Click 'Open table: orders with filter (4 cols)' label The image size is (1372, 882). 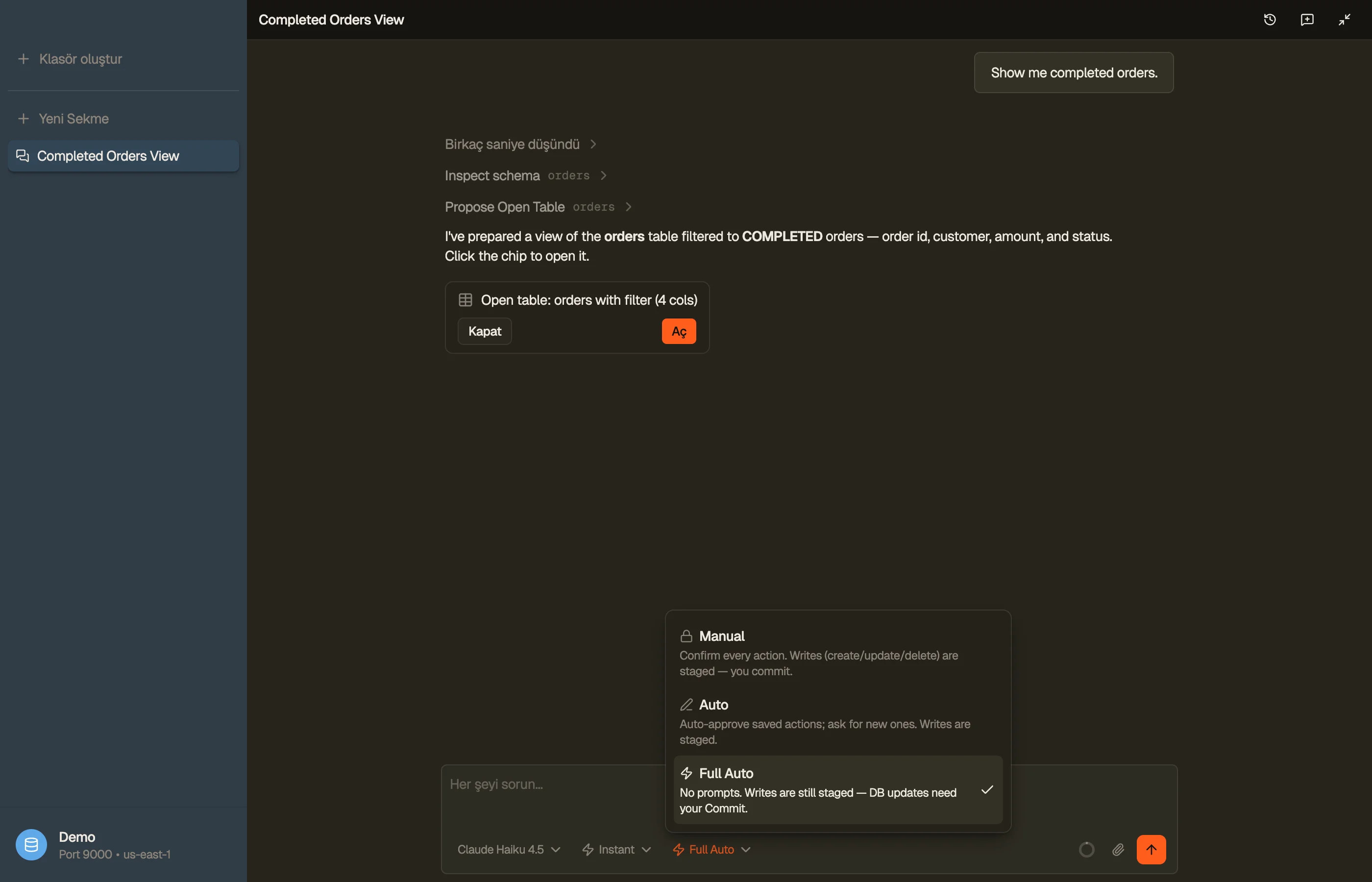point(588,300)
